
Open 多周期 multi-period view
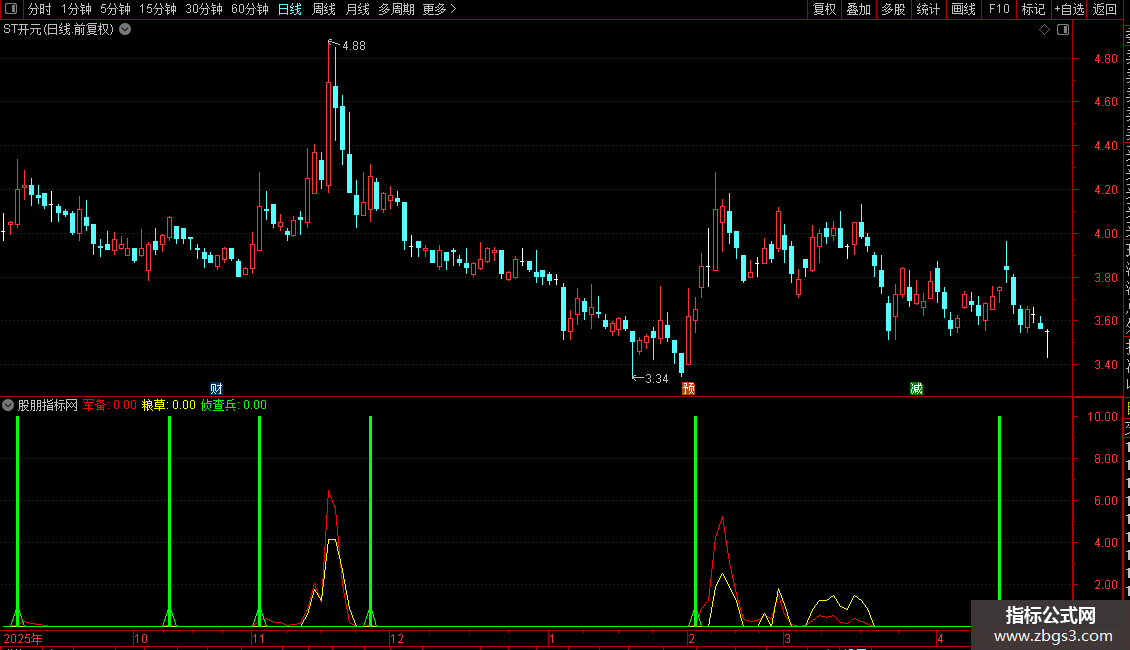point(396,9)
